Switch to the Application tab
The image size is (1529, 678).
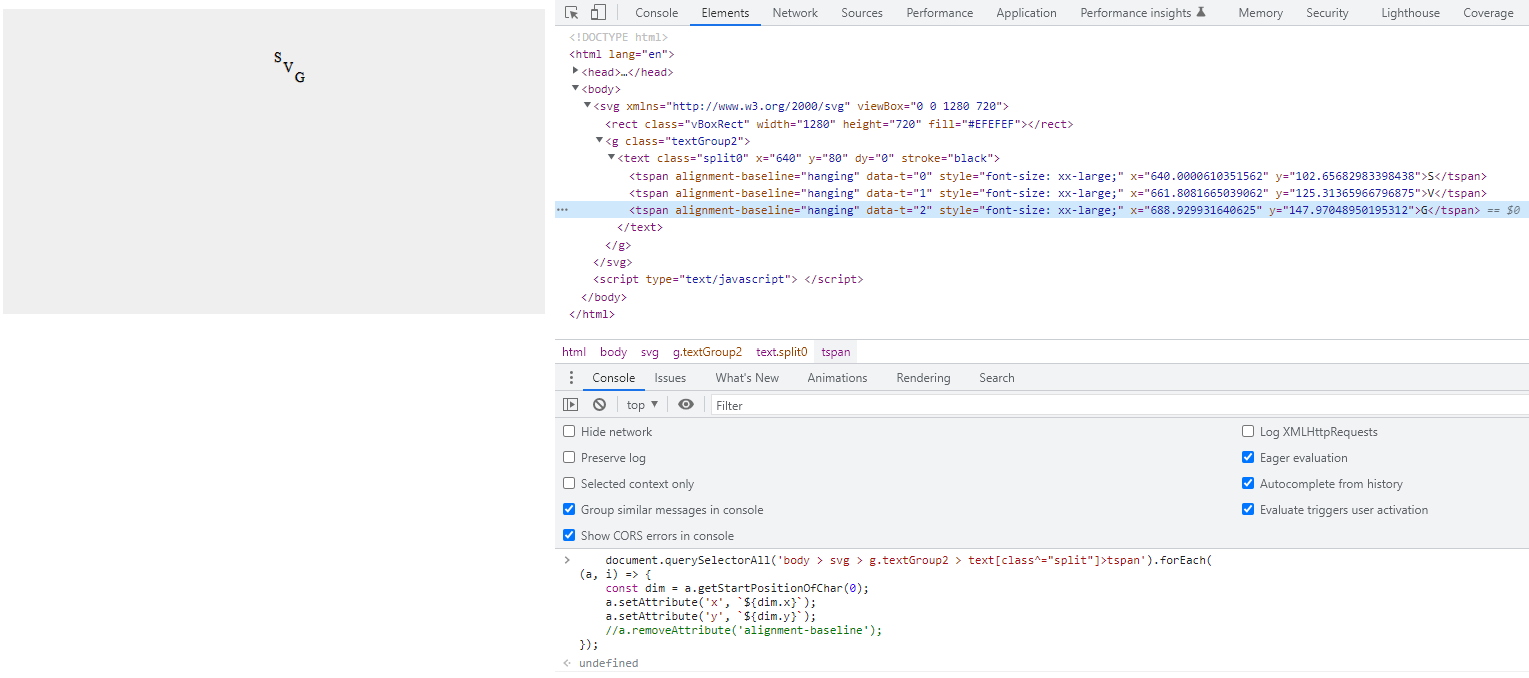click(x=1026, y=13)
